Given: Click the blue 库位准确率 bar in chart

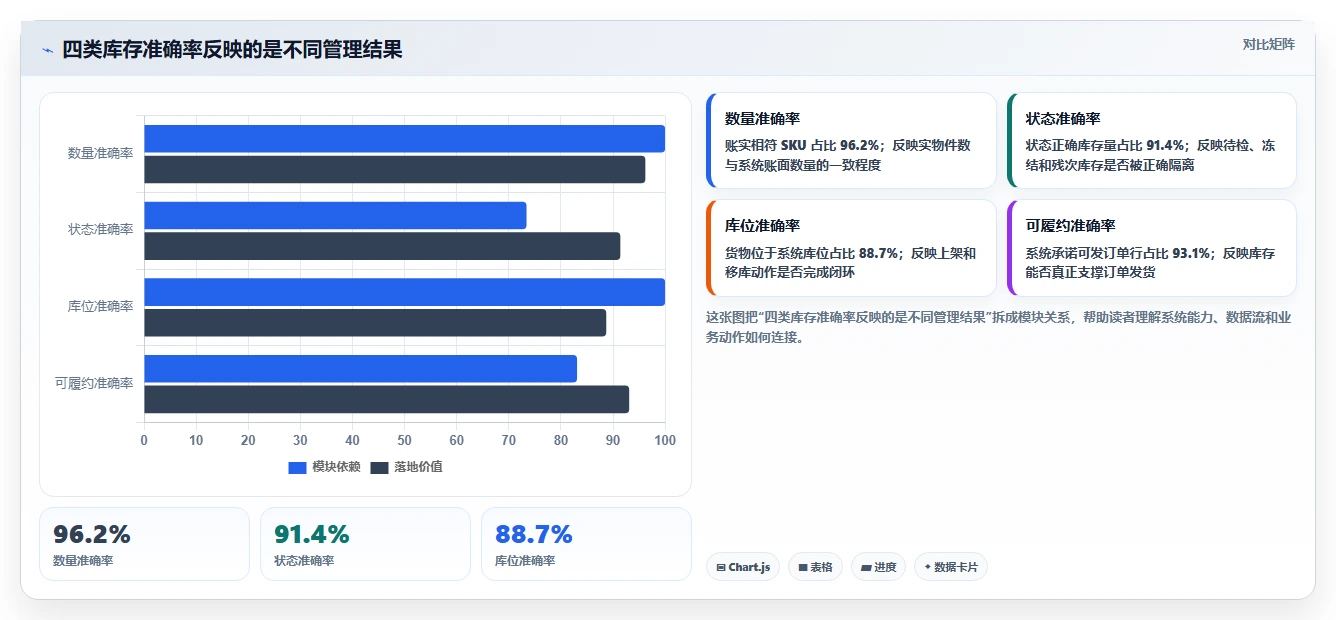Looking at the screenshot, I should click(x=404, y=292).
